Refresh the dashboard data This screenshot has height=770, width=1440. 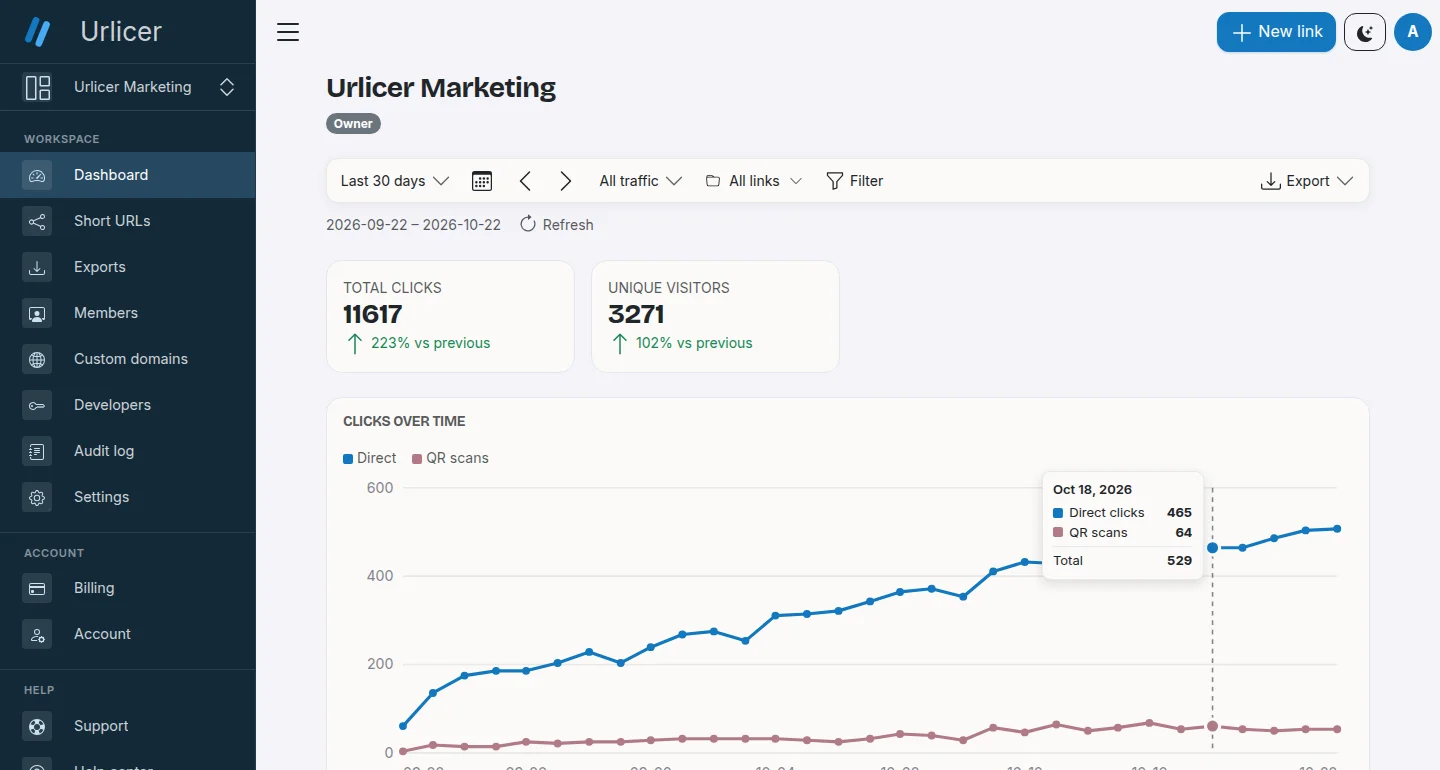pyautogui.click(x=557, y=225)
